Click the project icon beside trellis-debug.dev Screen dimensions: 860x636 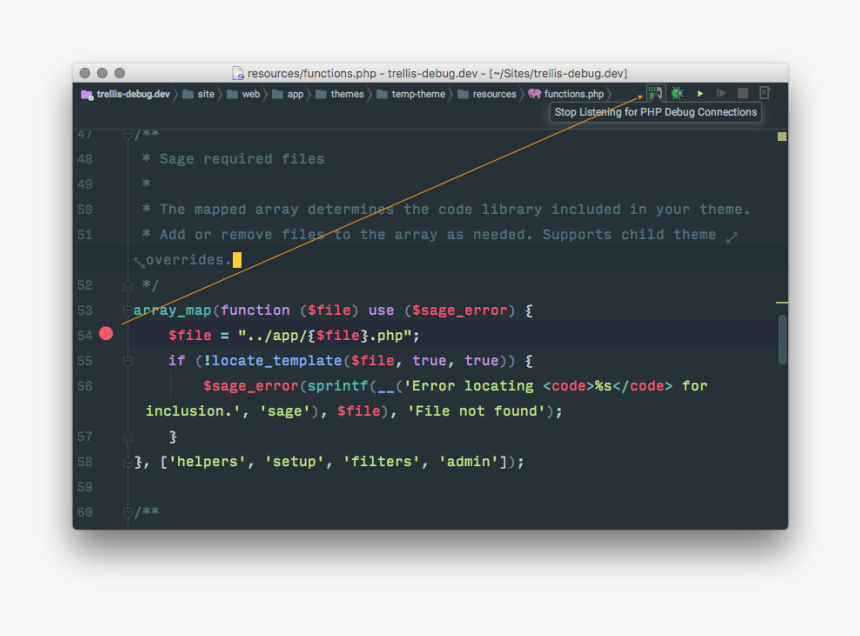point(87,95)
